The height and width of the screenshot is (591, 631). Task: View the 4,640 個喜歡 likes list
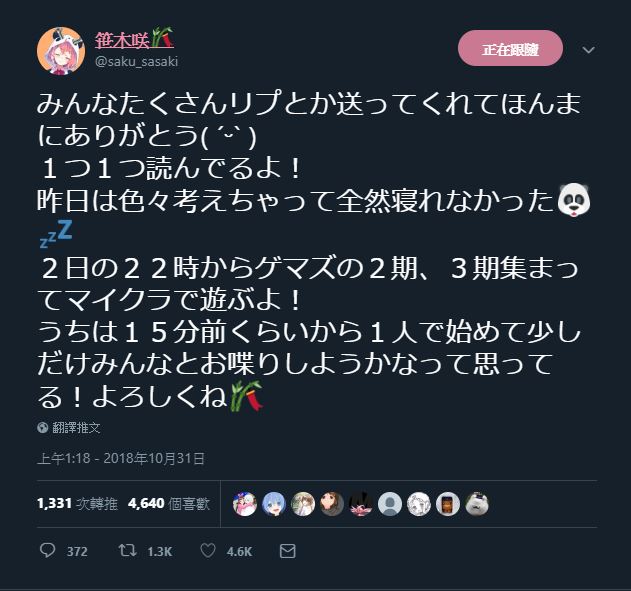pos(169,503)
